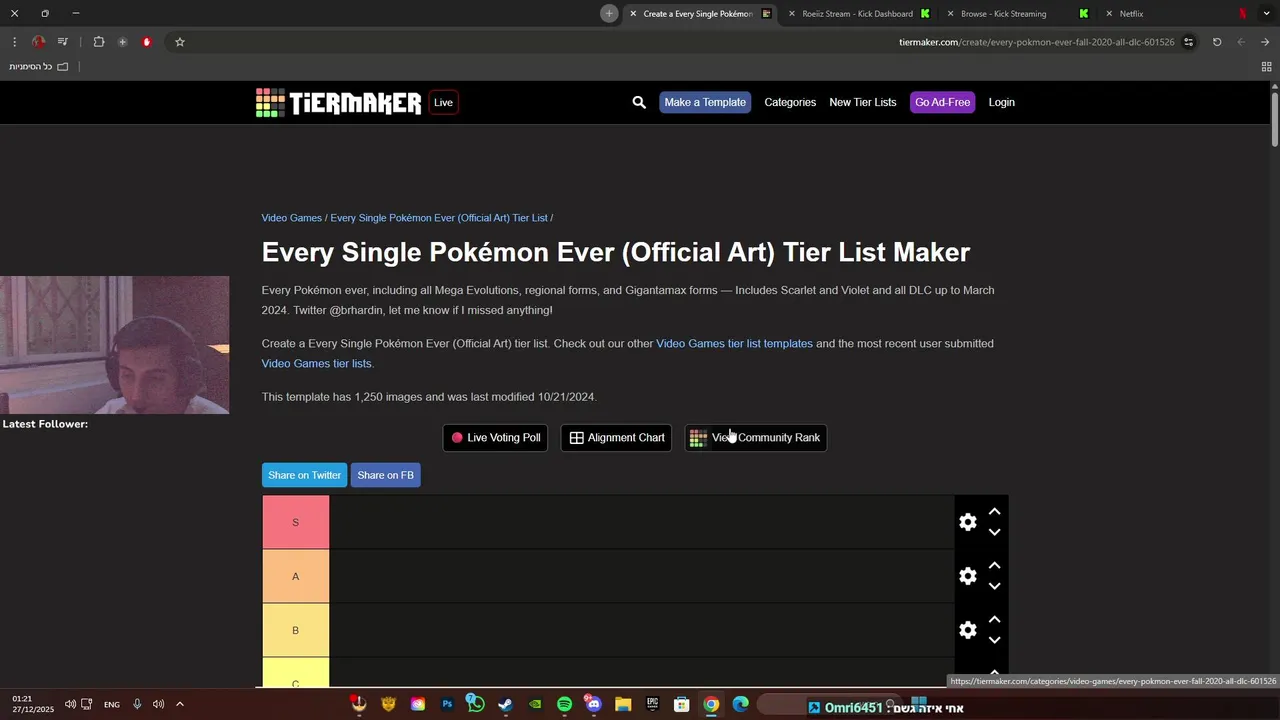Open the microphone icon in system tray
The width and height of the screenshot is (1280, 720).
(137, 704)
